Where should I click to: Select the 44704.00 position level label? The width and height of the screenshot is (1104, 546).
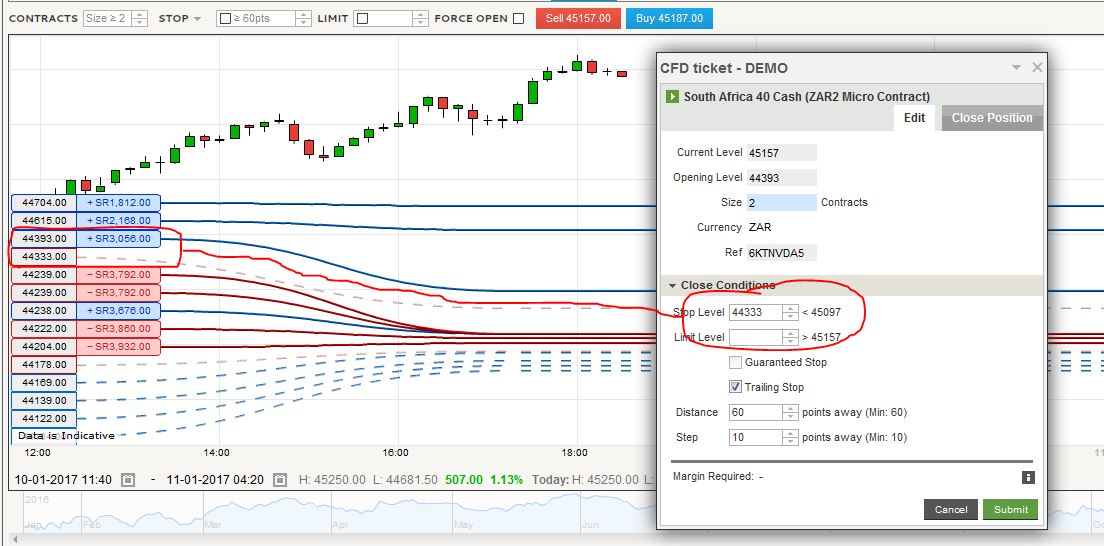coord(44,202)
